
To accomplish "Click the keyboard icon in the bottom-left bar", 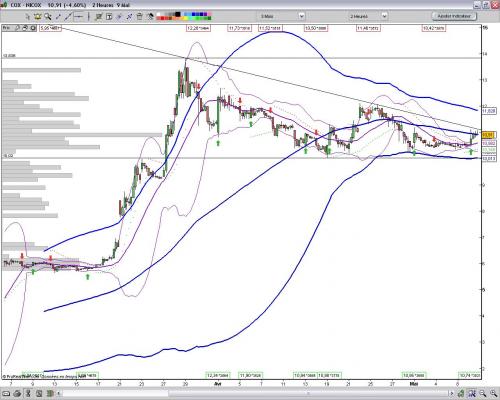I will coord(6,394).
